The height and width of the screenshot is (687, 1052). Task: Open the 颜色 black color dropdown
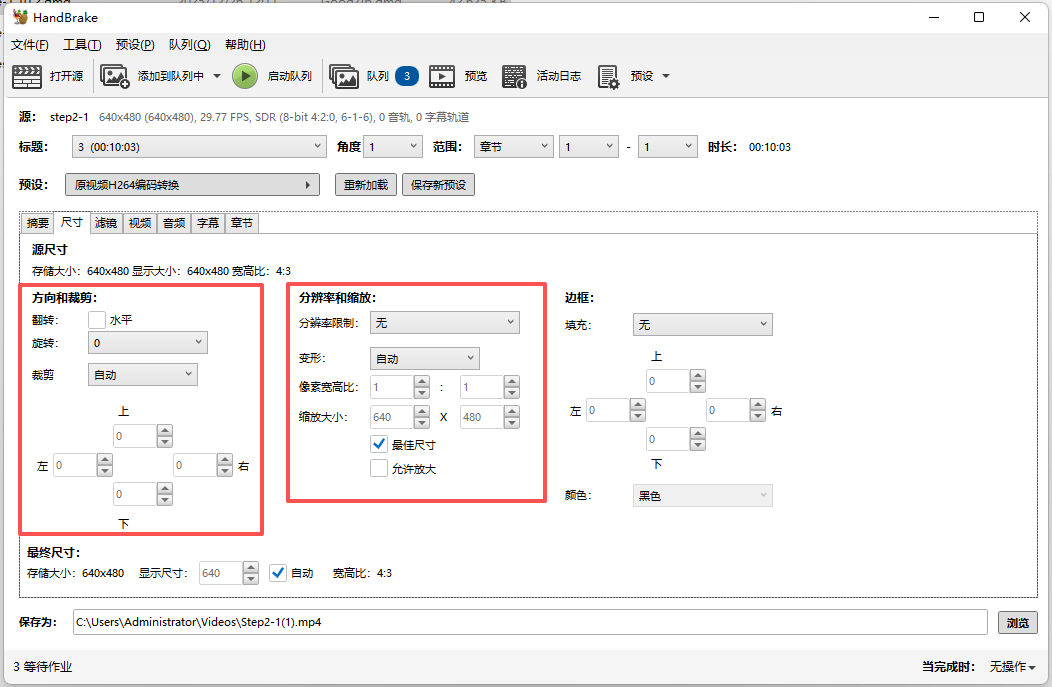[x=702, y=496]
